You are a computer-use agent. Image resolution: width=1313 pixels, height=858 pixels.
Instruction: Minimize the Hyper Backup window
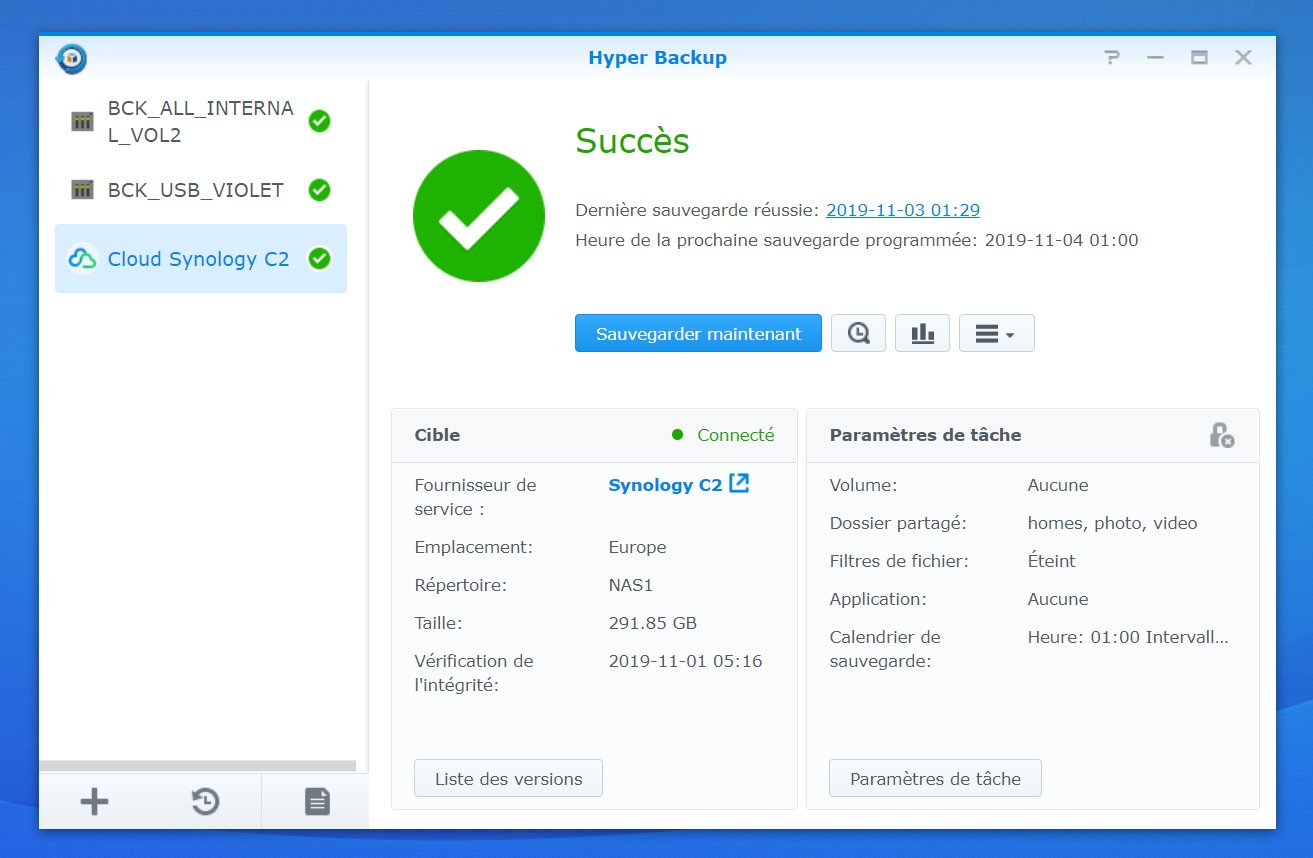coord(1155,58)
